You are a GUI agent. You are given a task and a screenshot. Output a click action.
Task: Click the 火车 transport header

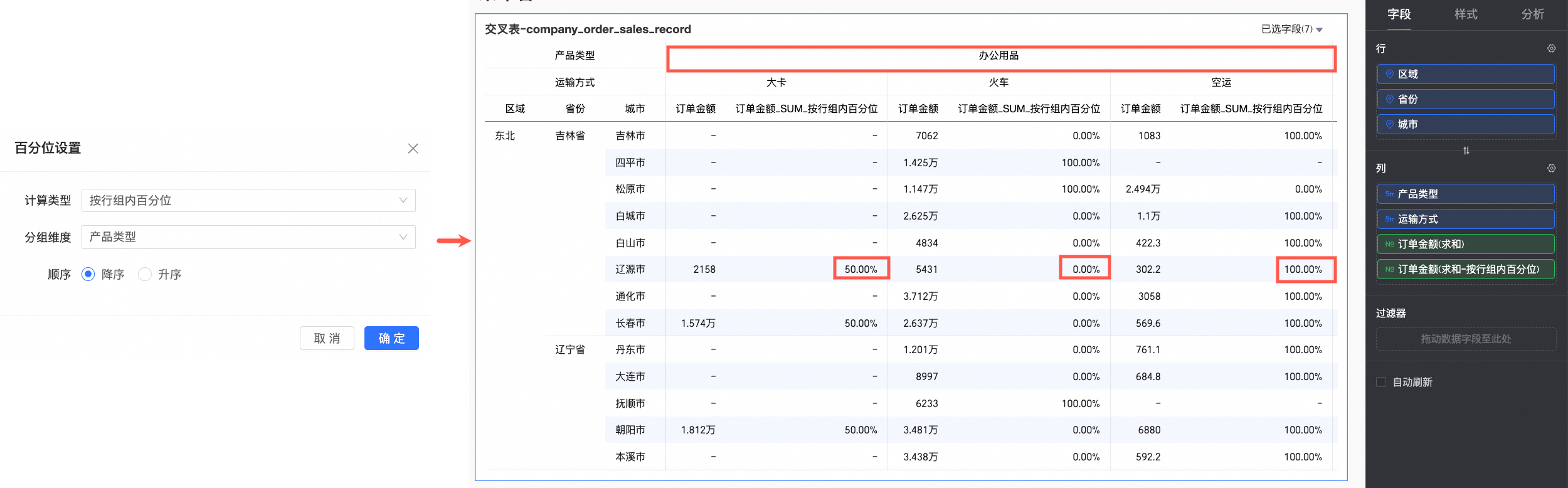point(999,82)
